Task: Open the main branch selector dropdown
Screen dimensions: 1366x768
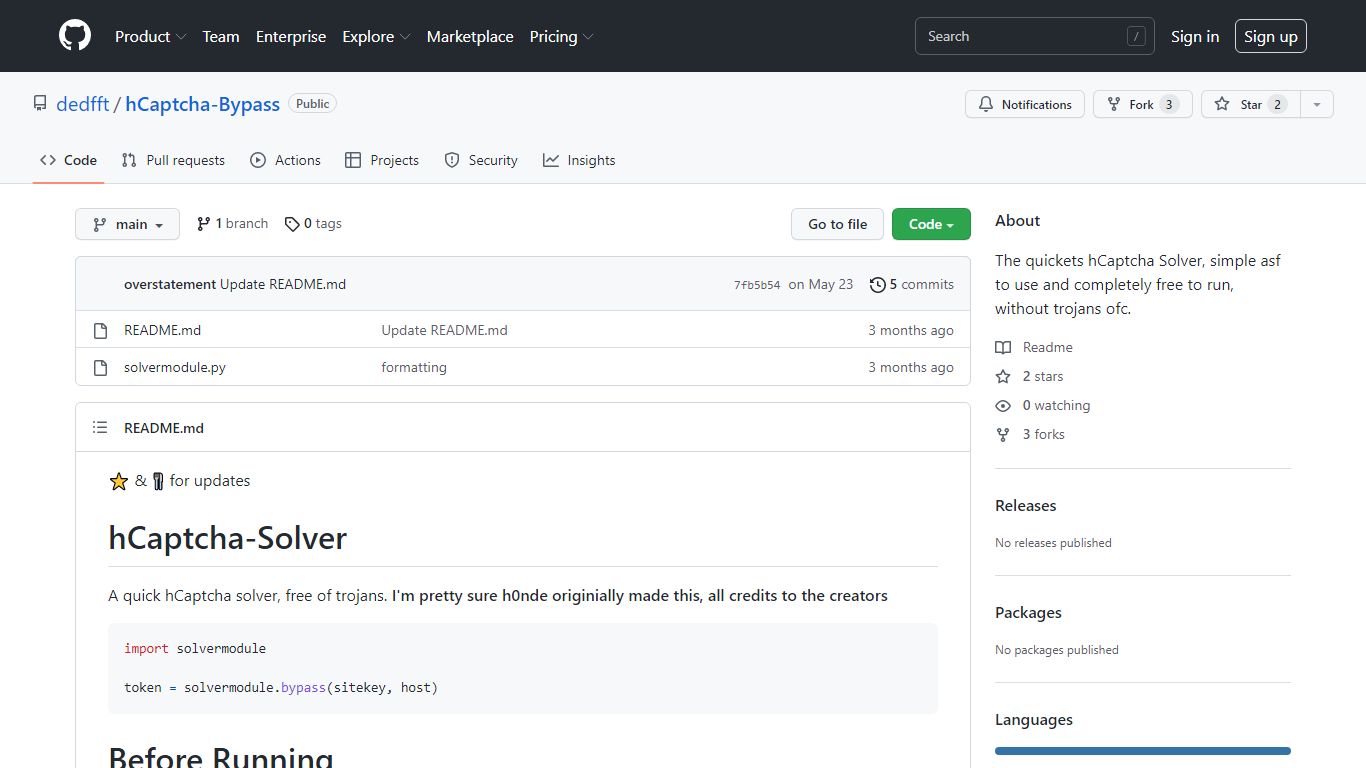Action: click(127, 224)
